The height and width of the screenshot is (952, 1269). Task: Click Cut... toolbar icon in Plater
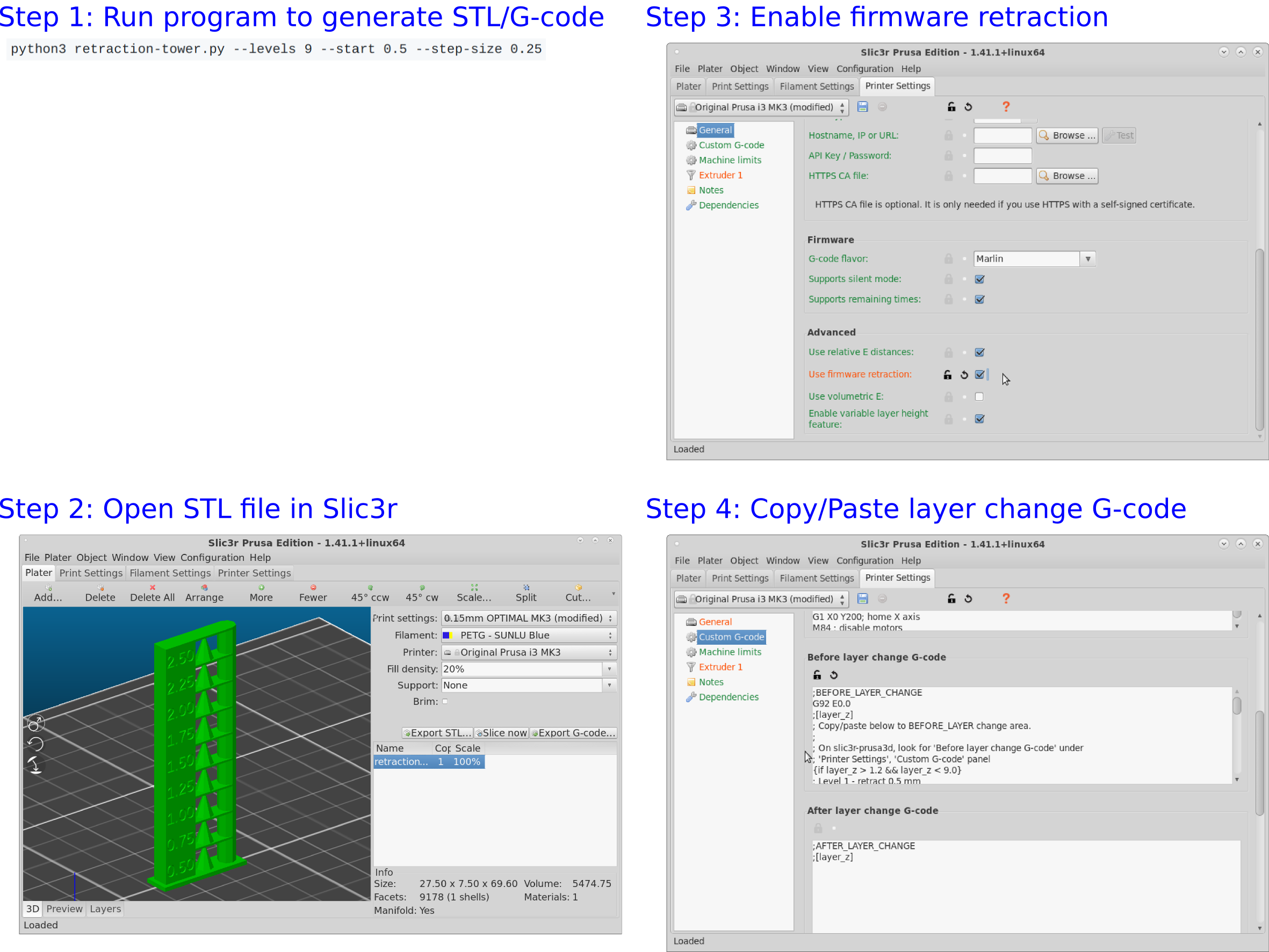click(578, 588)
